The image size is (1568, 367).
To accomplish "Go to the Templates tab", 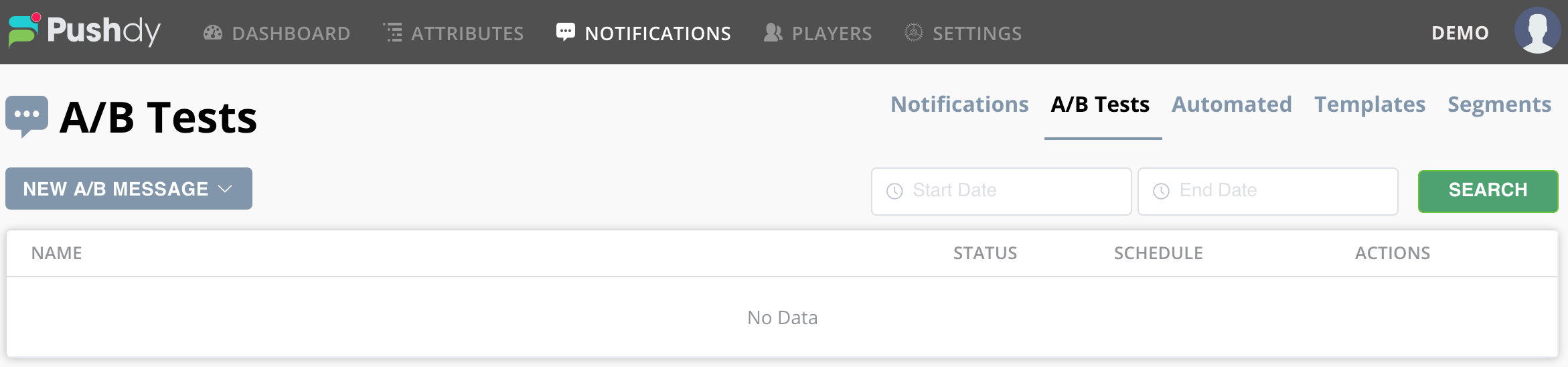I will (x=1369, y=104).
